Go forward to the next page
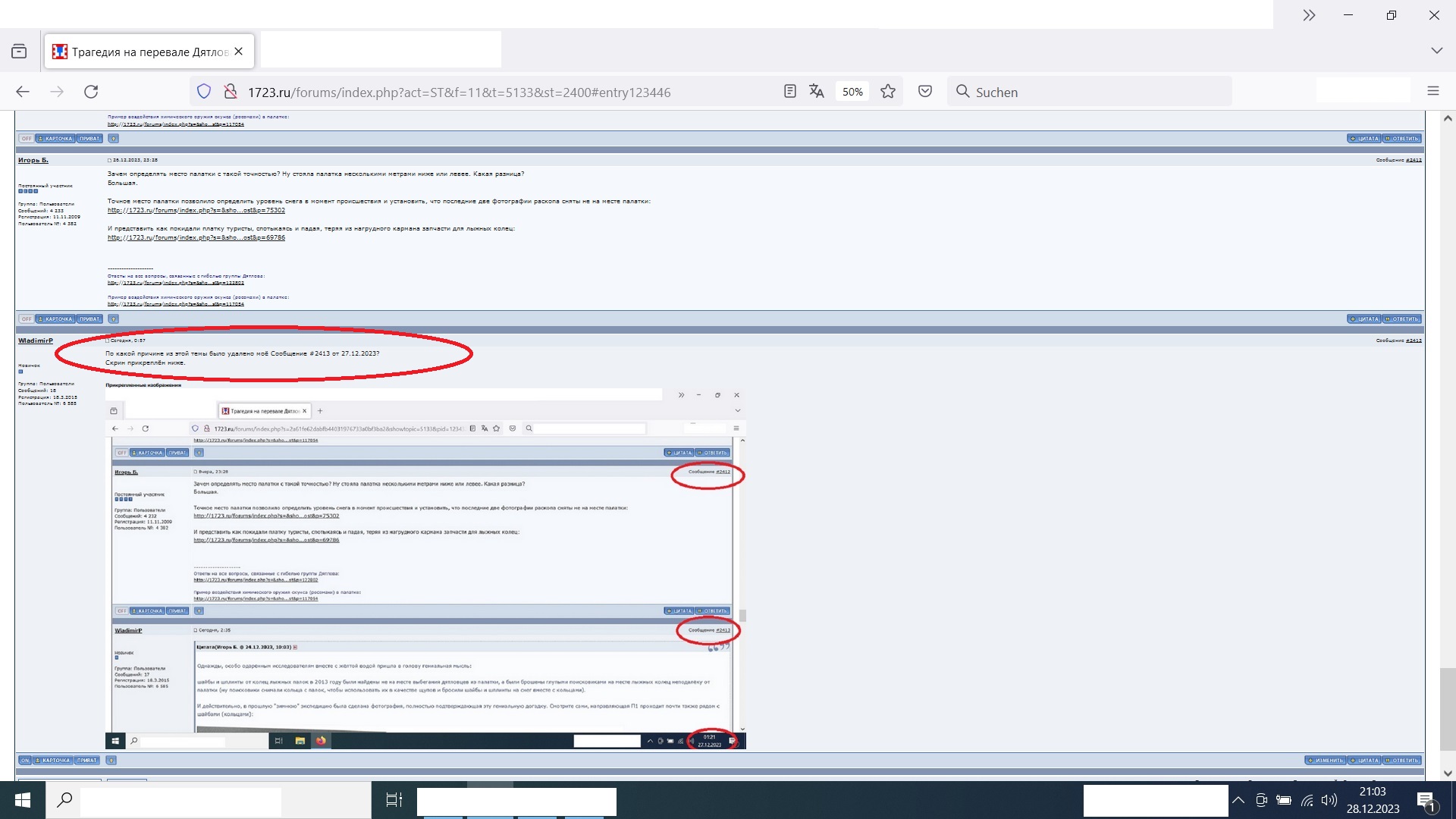1456x819 pixels. coord(57,92)
